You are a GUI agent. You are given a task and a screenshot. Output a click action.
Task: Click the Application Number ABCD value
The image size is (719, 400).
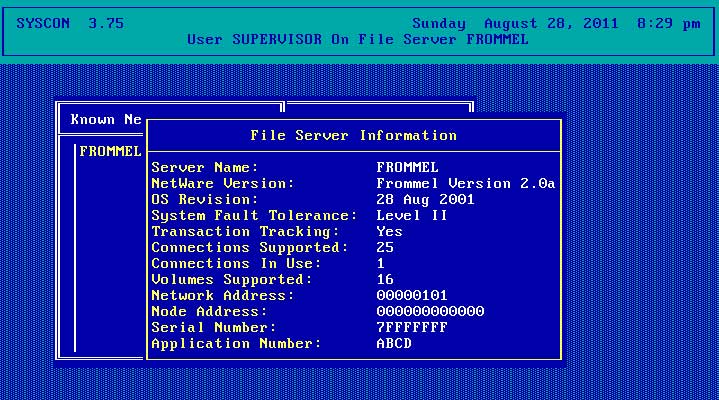click(x=393, y=344)
